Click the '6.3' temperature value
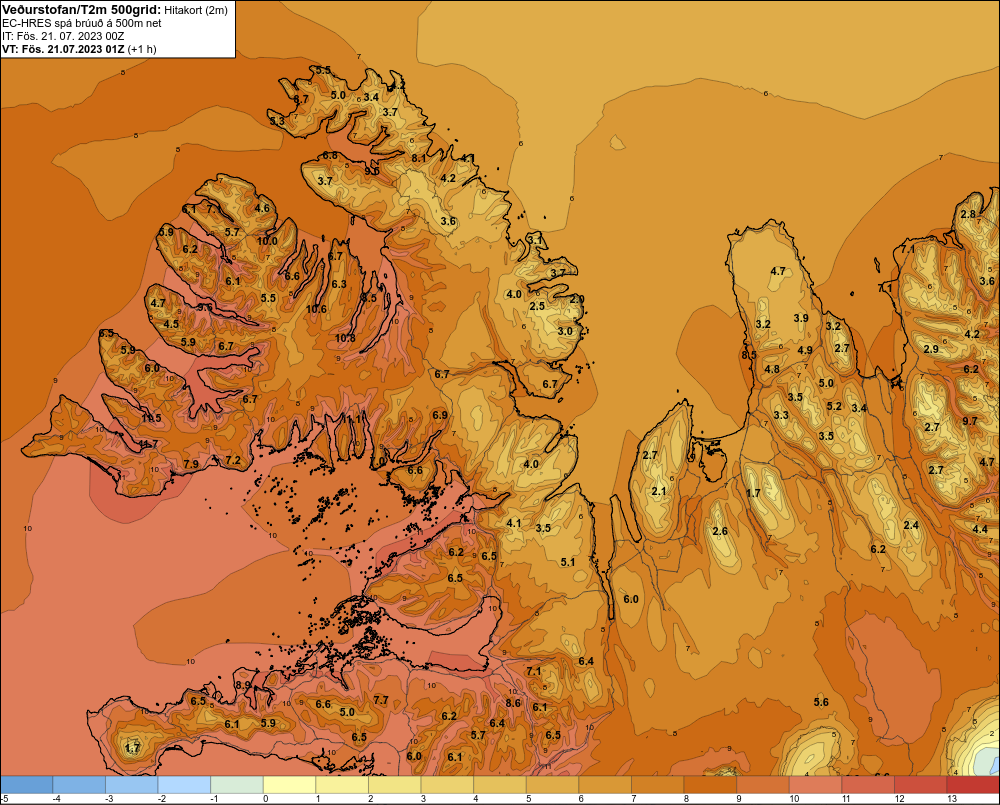The image size is (1000, 805). pos(339,284)
